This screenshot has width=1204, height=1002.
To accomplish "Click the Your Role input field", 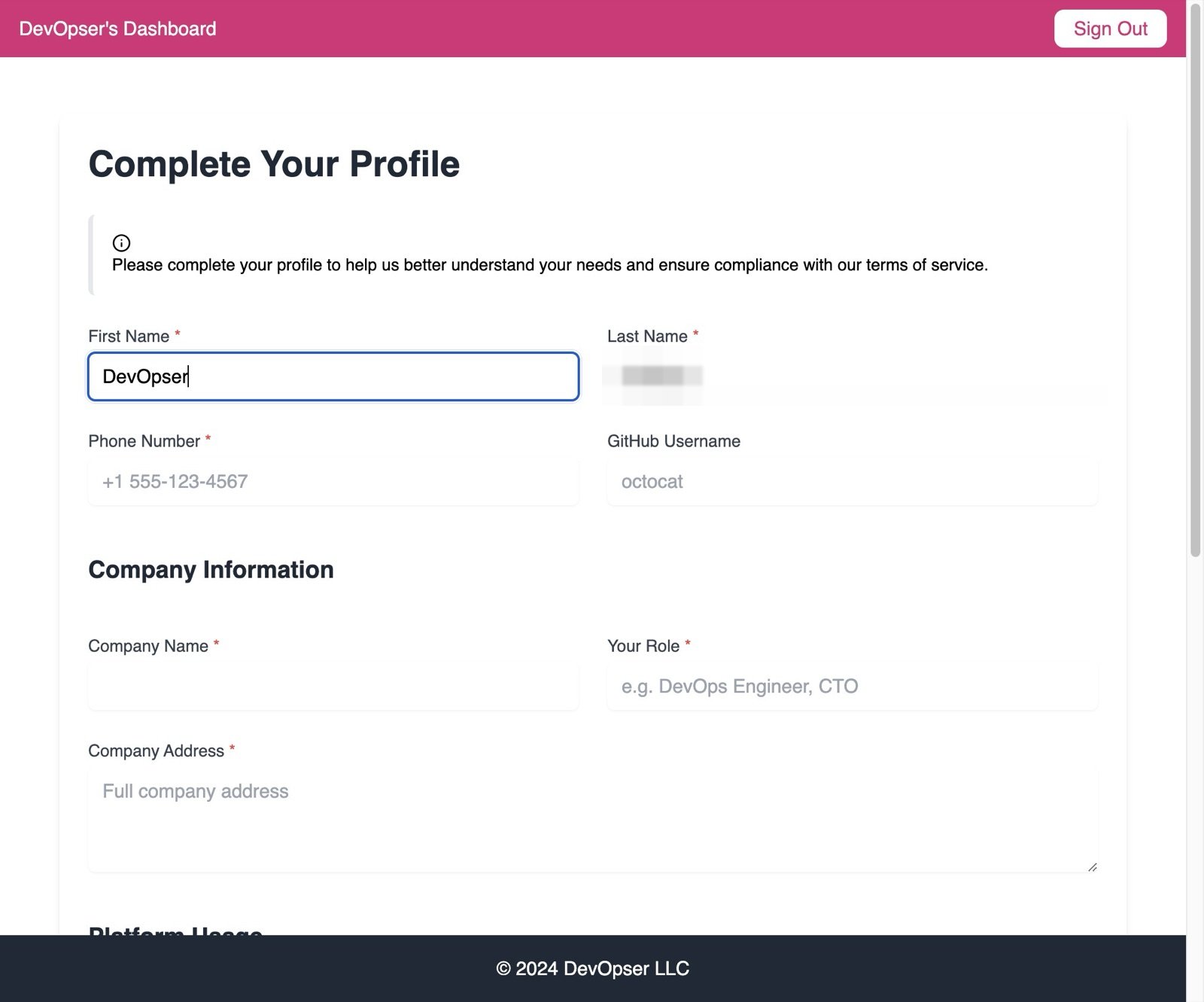I will point(852,687).
